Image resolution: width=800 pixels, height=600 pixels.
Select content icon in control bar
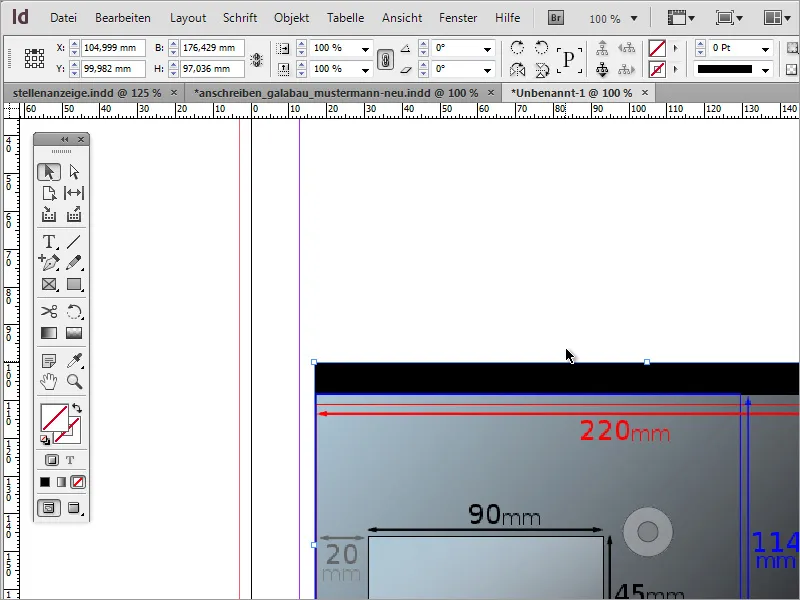(x=603, y=69)
